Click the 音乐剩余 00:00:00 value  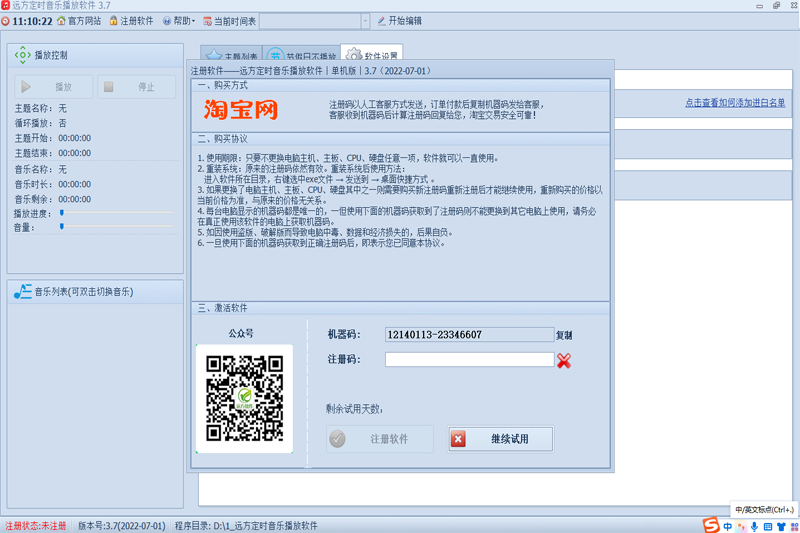pos(74,199)
